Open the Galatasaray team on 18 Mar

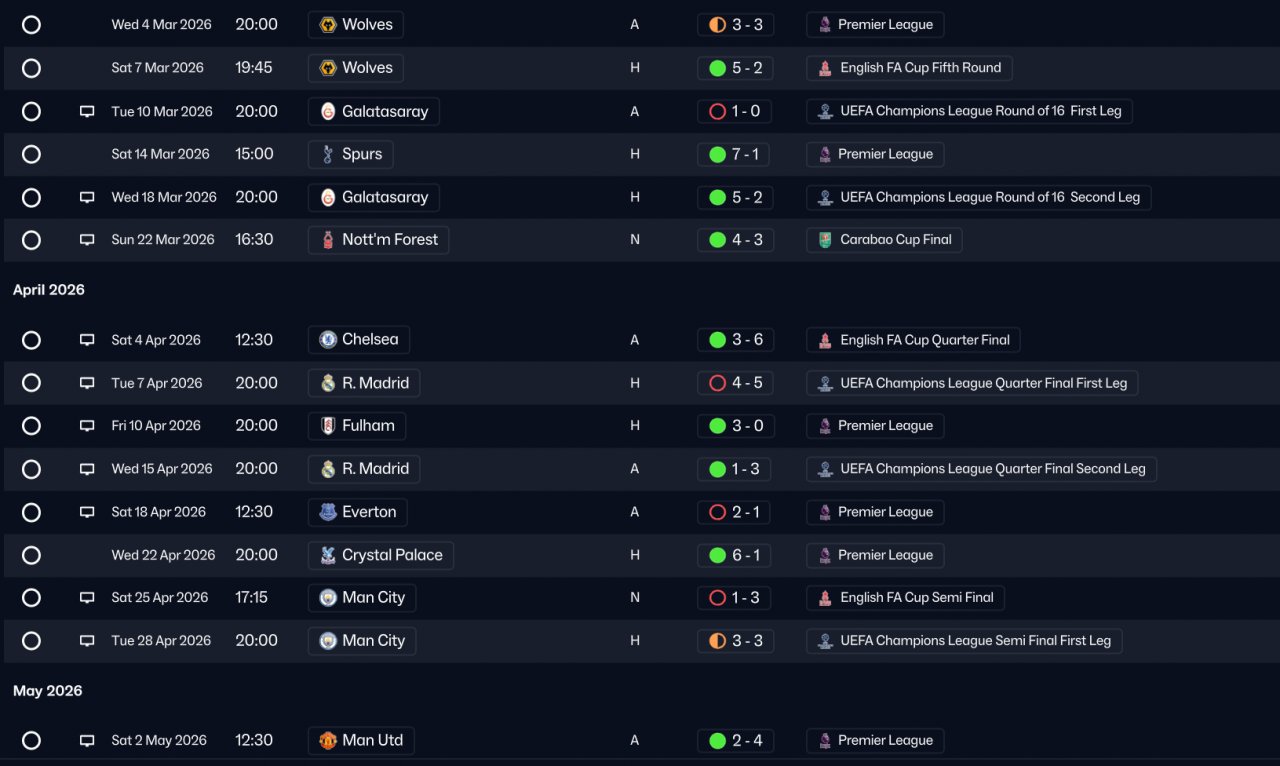tap(373, 198)
